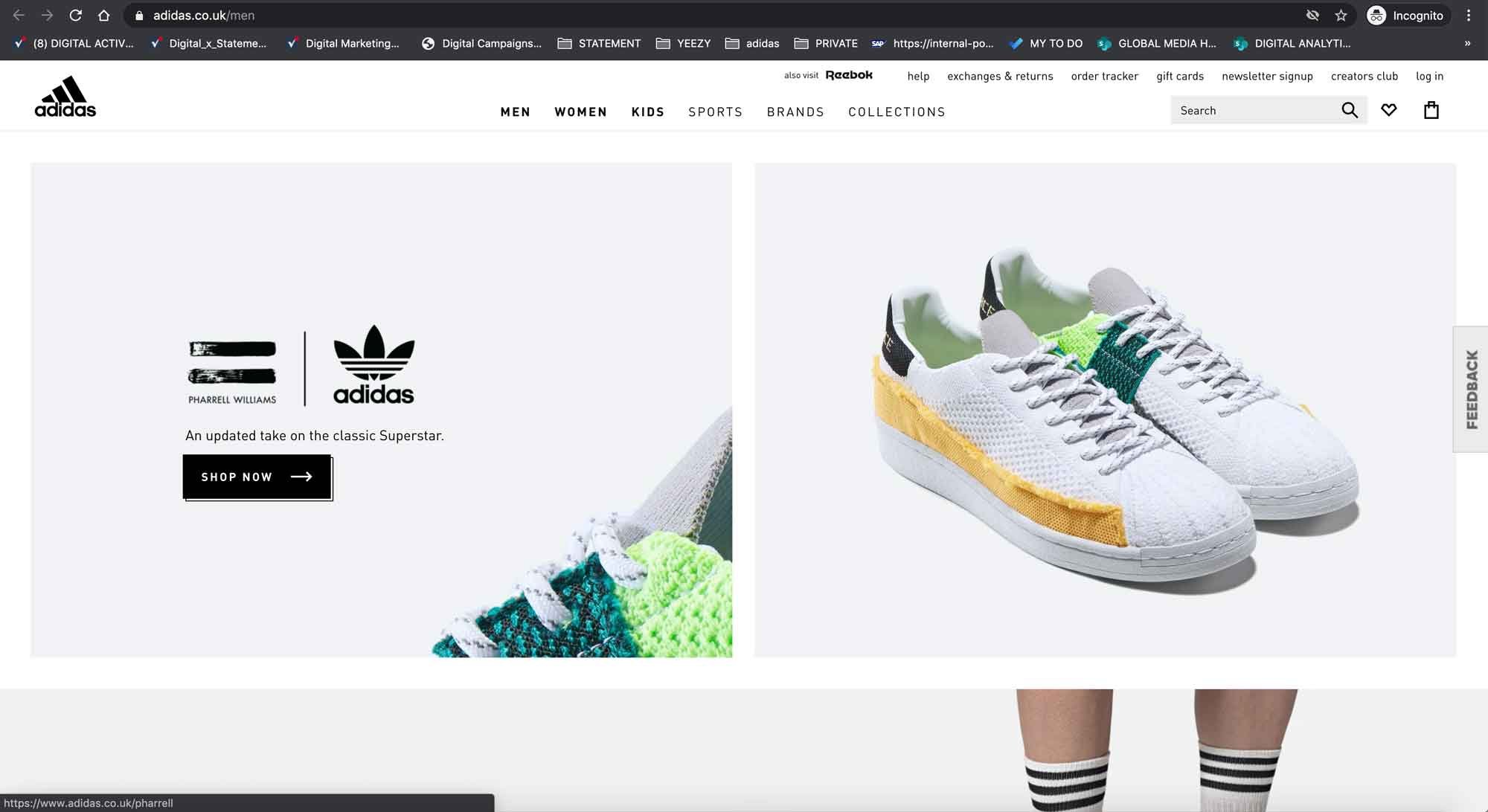The height and width of the screenshot is (812, 1488).
Task: Open Chrome's three-dot menu
Action: point(1469,16)
